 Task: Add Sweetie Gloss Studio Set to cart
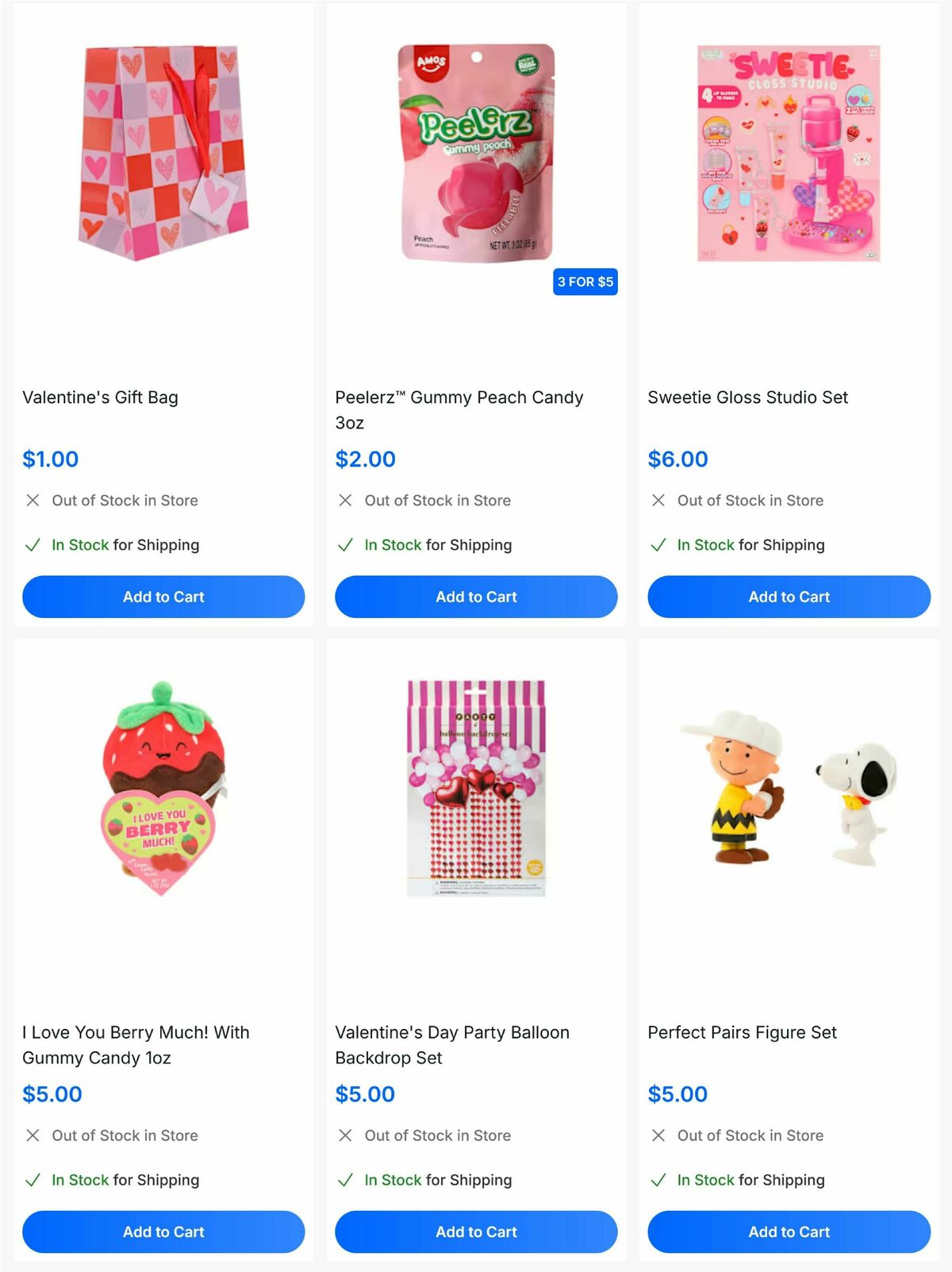coord(789,597)
